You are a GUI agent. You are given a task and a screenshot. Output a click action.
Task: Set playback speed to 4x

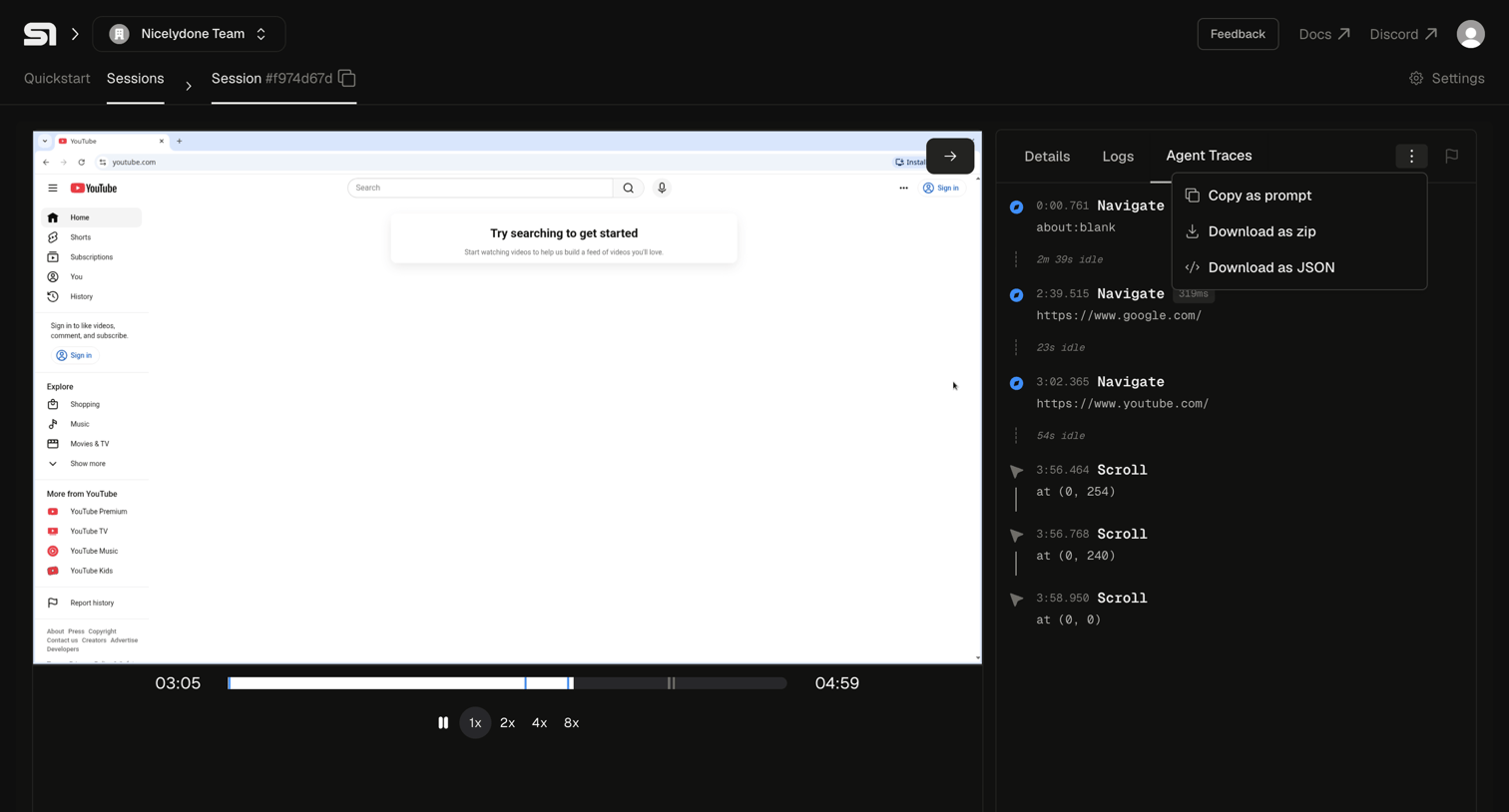click(x=539, y=723)
